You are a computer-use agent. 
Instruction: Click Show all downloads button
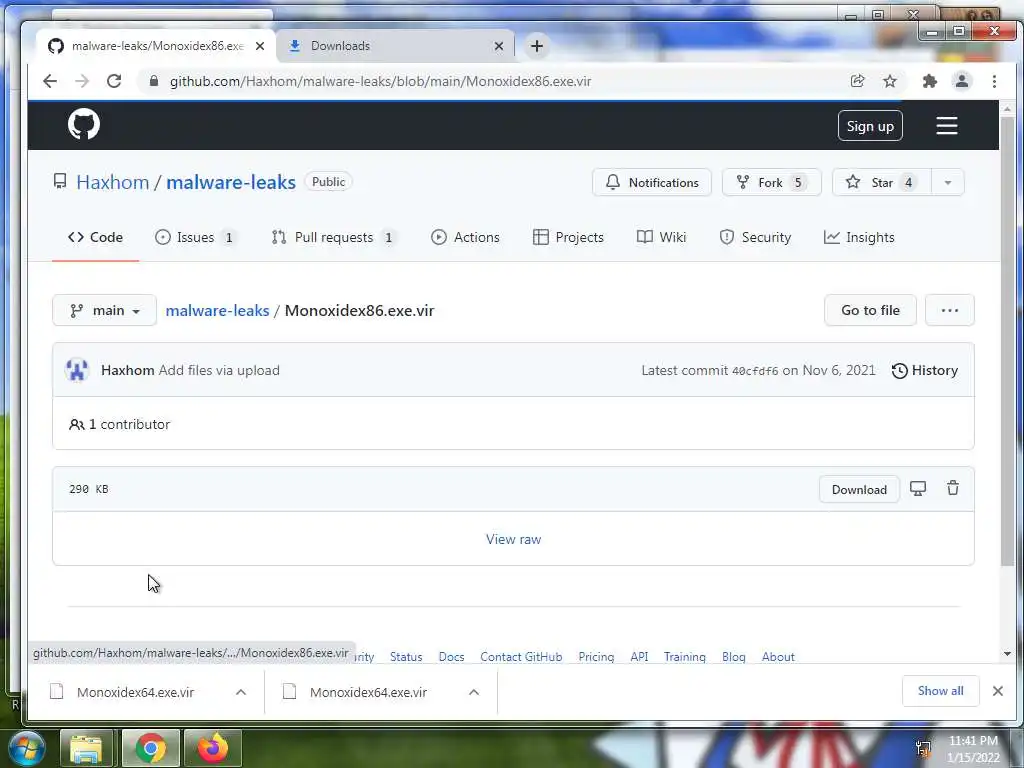click(940, 691)
